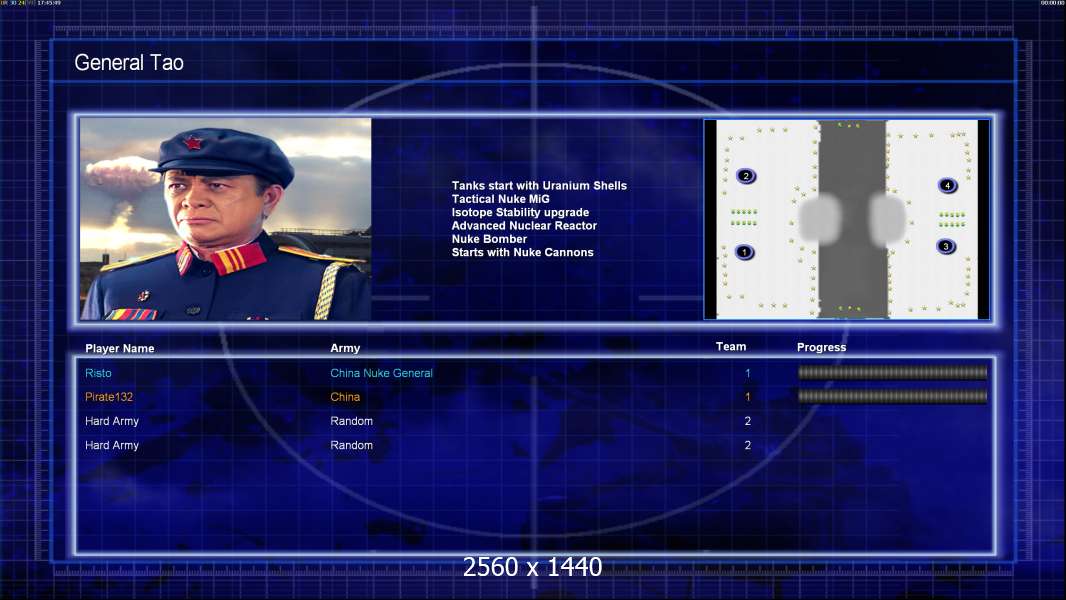
Task: Click team number in Risto's row
Action: tap(748, 373)
